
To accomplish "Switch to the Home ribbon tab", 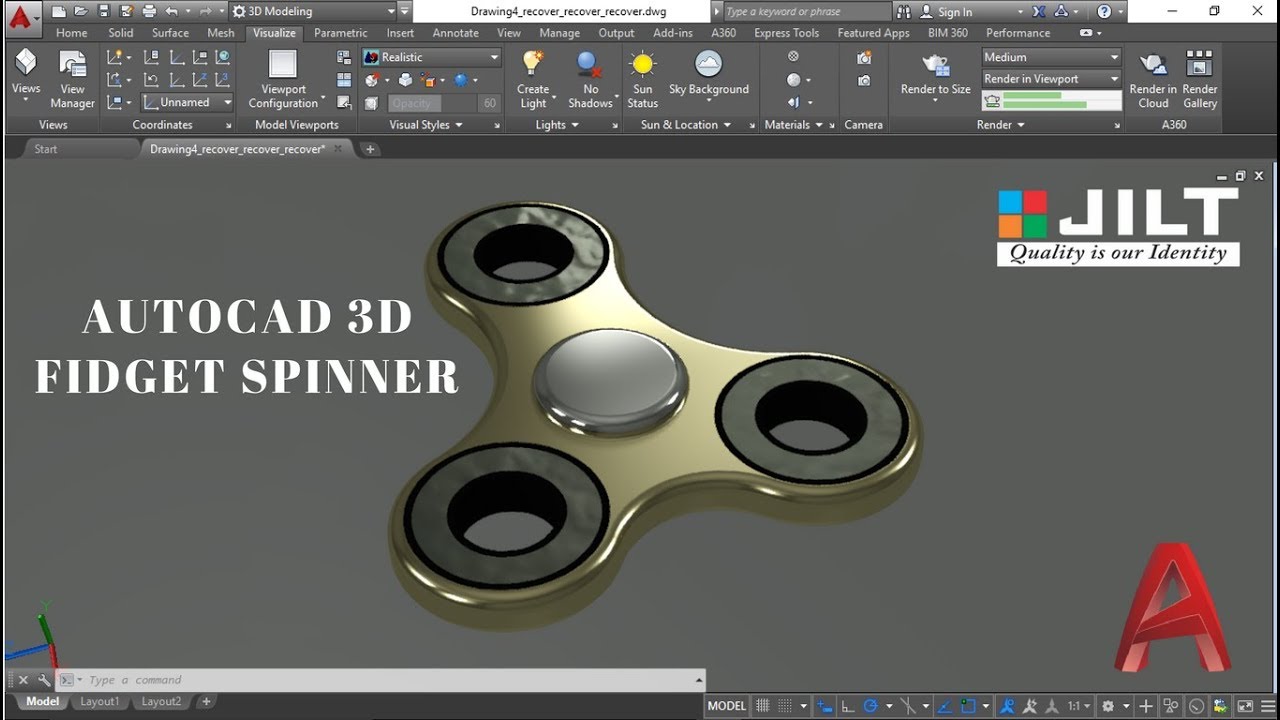I will coord(71,33).
